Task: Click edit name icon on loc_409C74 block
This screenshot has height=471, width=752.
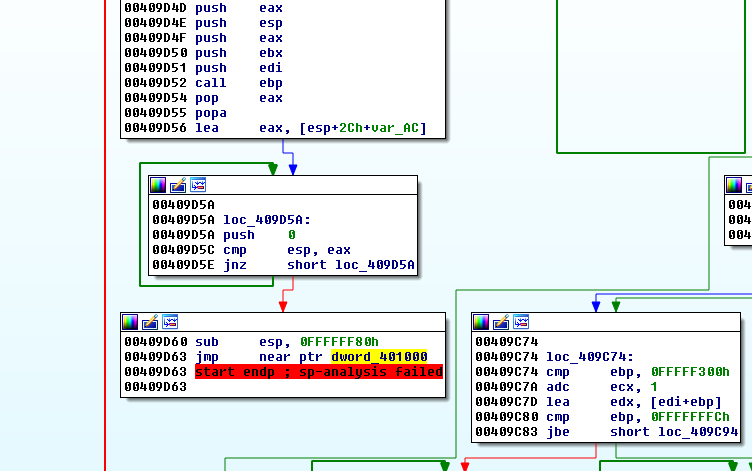Action: pyautogui.click(x=501, y=322)
